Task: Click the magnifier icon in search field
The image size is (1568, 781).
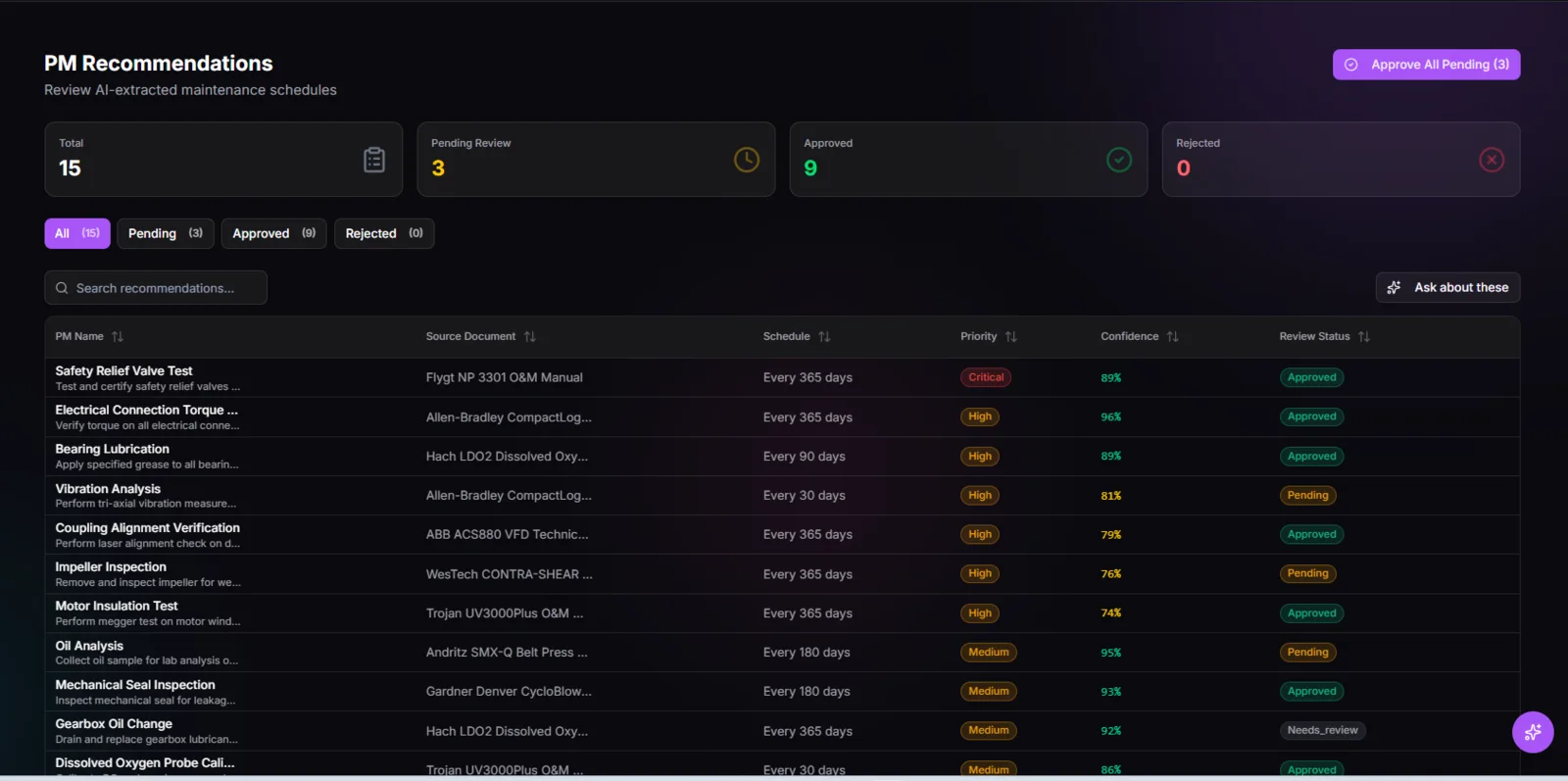Action: (62, 288)
